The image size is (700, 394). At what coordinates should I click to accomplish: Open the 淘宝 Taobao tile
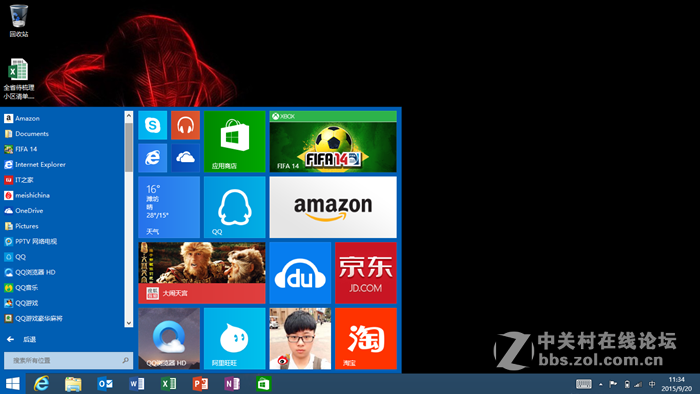coord(366,338)
